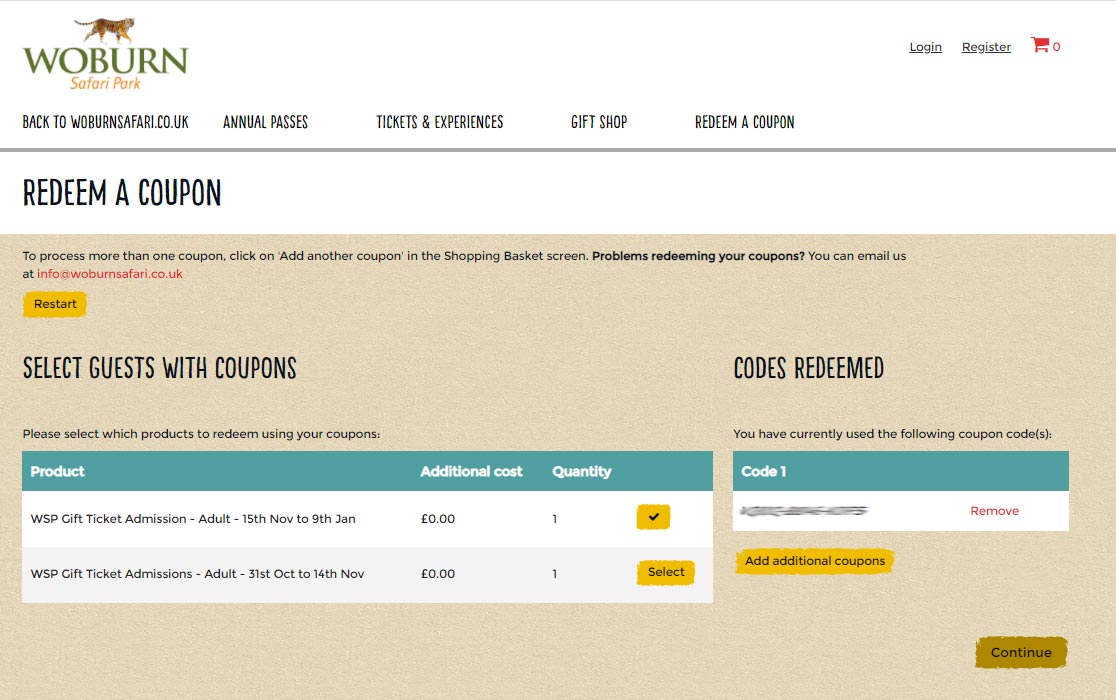The width and height of the screenshot is (1116, 700).
Task: Open the Annual Passes menu
Action: tap(265, 122)
